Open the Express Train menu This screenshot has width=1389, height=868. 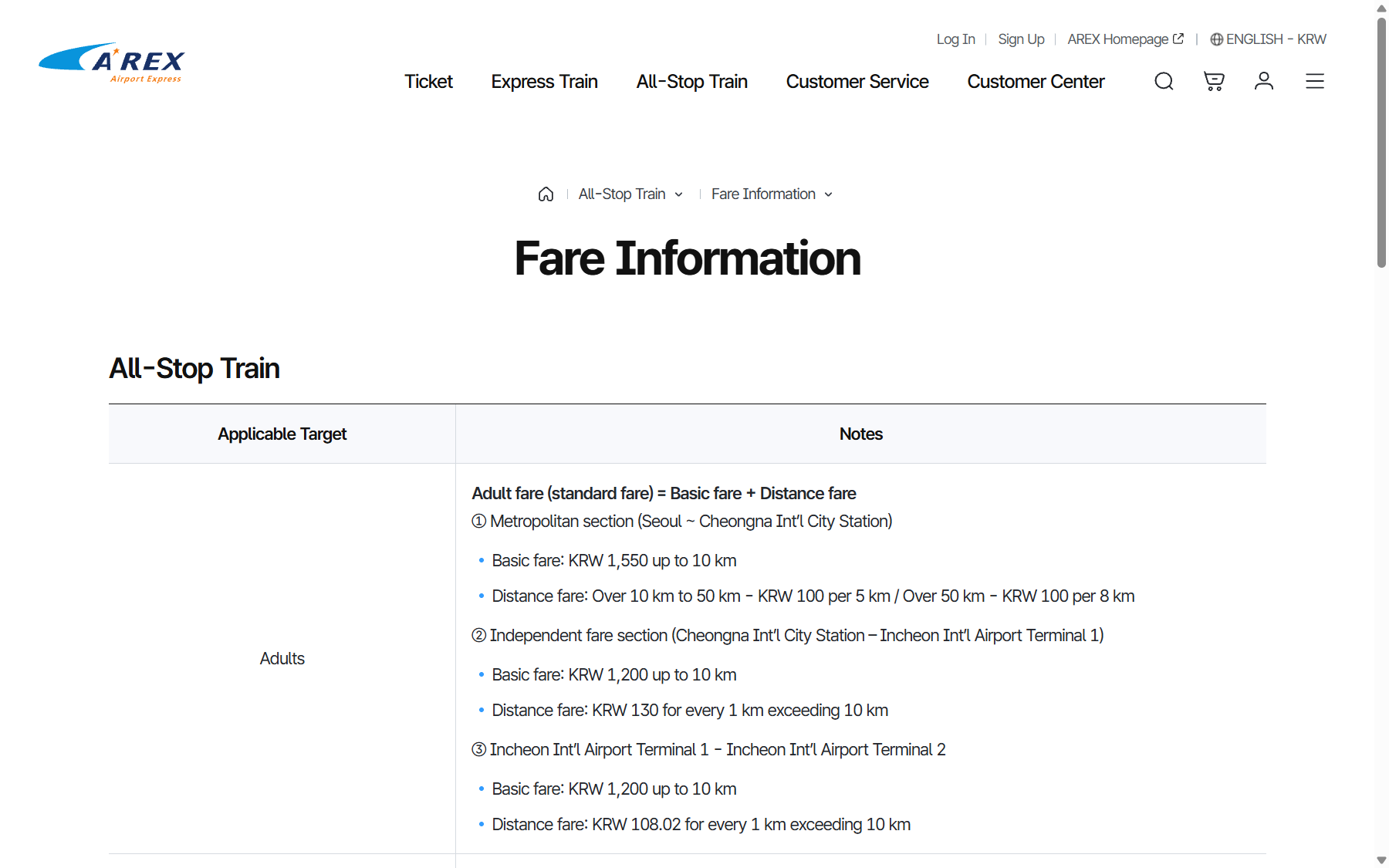[x=544, y=82]
